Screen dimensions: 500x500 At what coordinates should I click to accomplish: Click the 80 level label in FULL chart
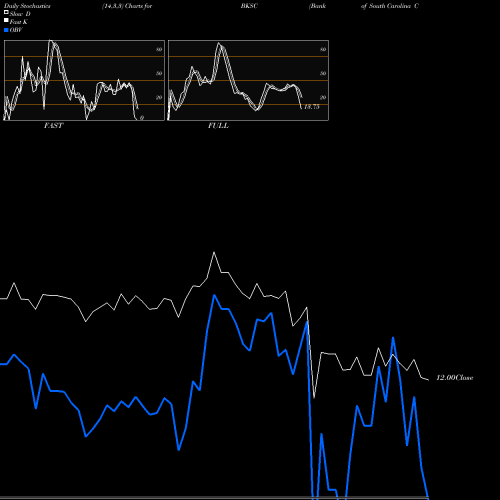(x=323, y=49)
